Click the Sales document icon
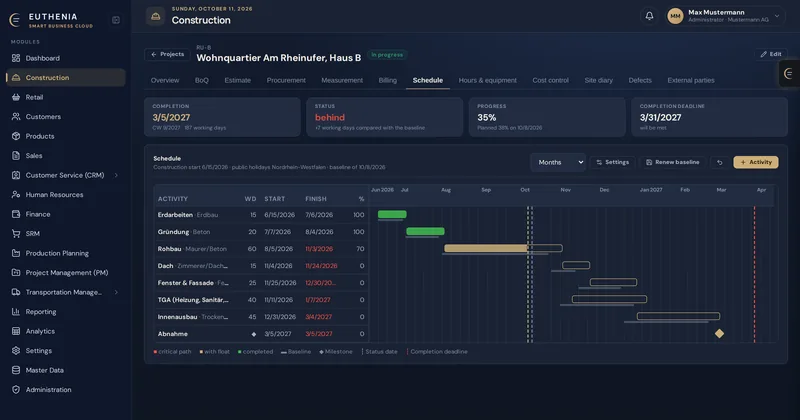The width and height of the screenshot is (800, 420). [x=16, y=156]
